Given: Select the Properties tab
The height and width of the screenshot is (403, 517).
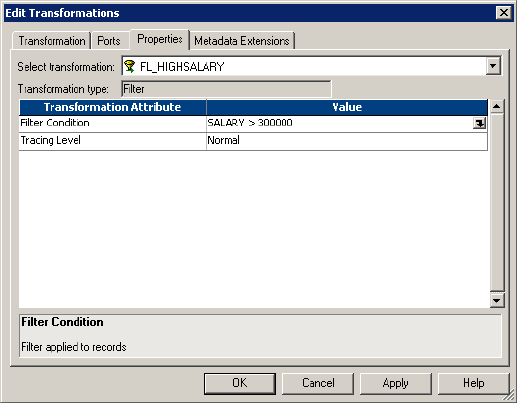Looking at the screenshot, I should 160,39.
